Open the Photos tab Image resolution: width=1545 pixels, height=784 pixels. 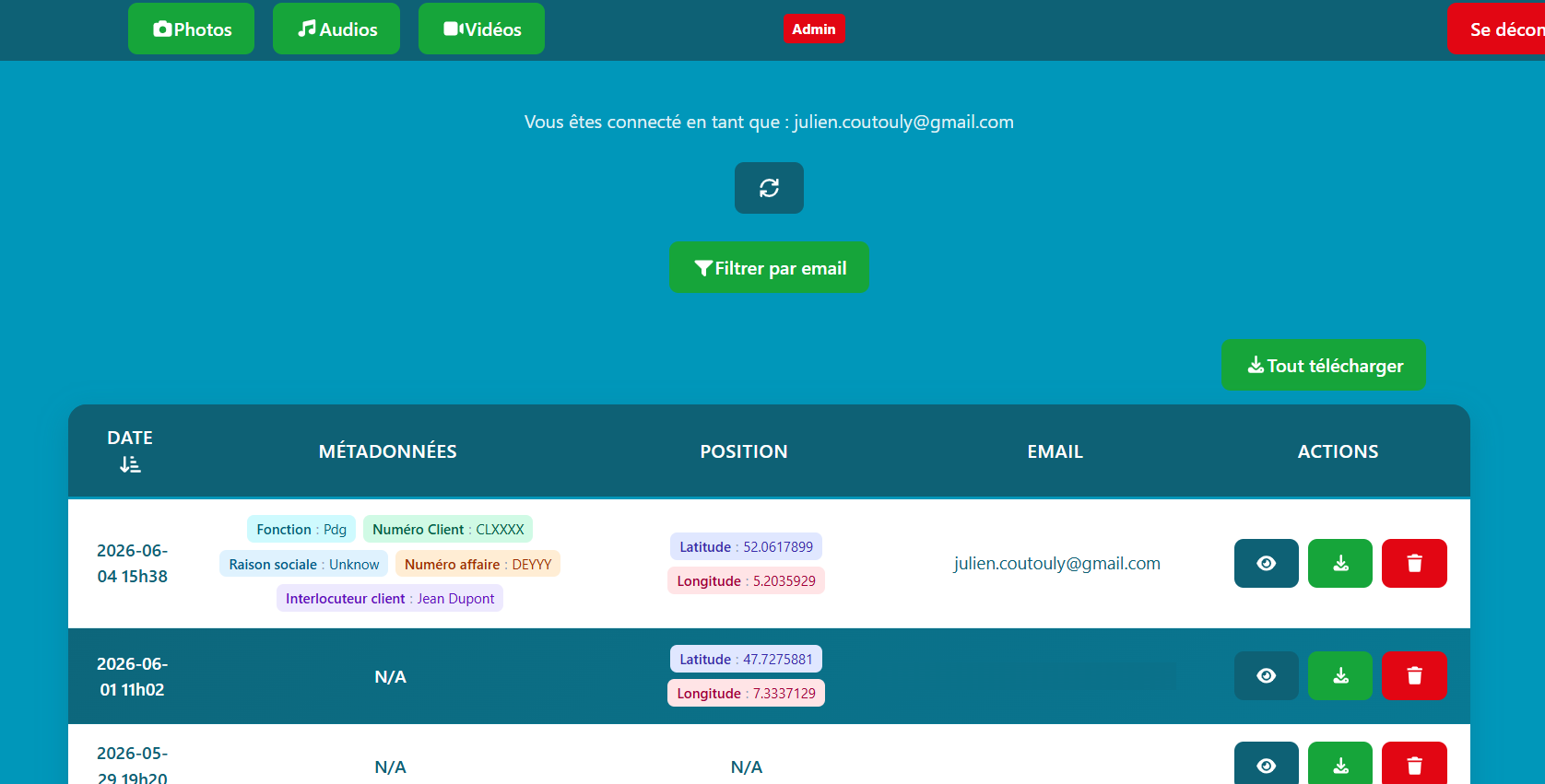[191, 29]
